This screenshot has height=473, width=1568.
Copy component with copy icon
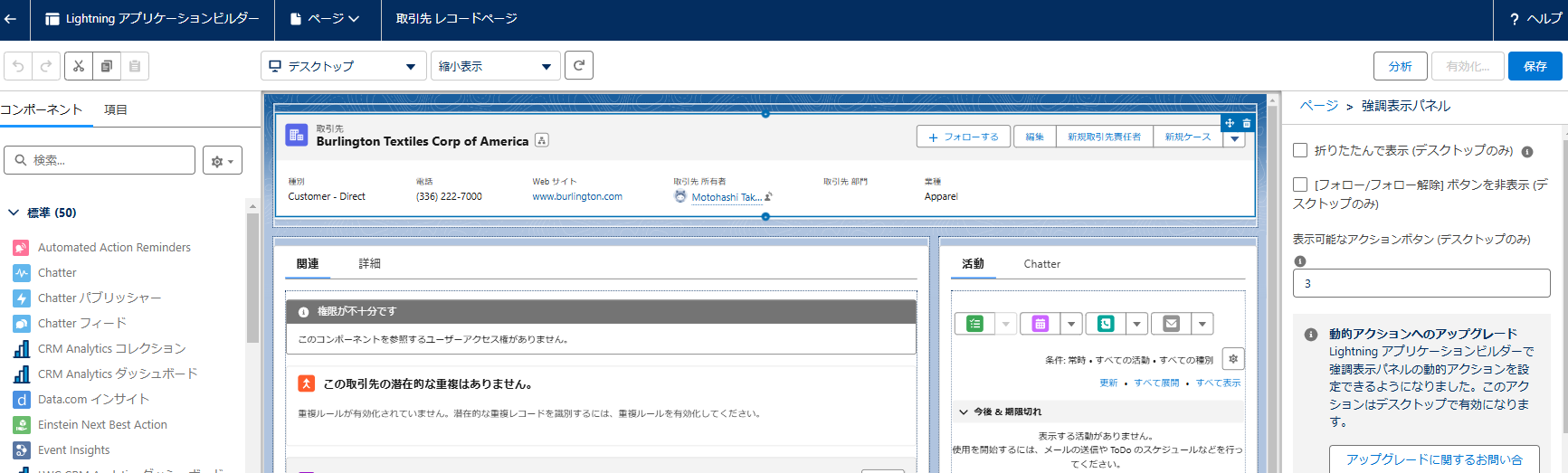click(x=107, y=66)
